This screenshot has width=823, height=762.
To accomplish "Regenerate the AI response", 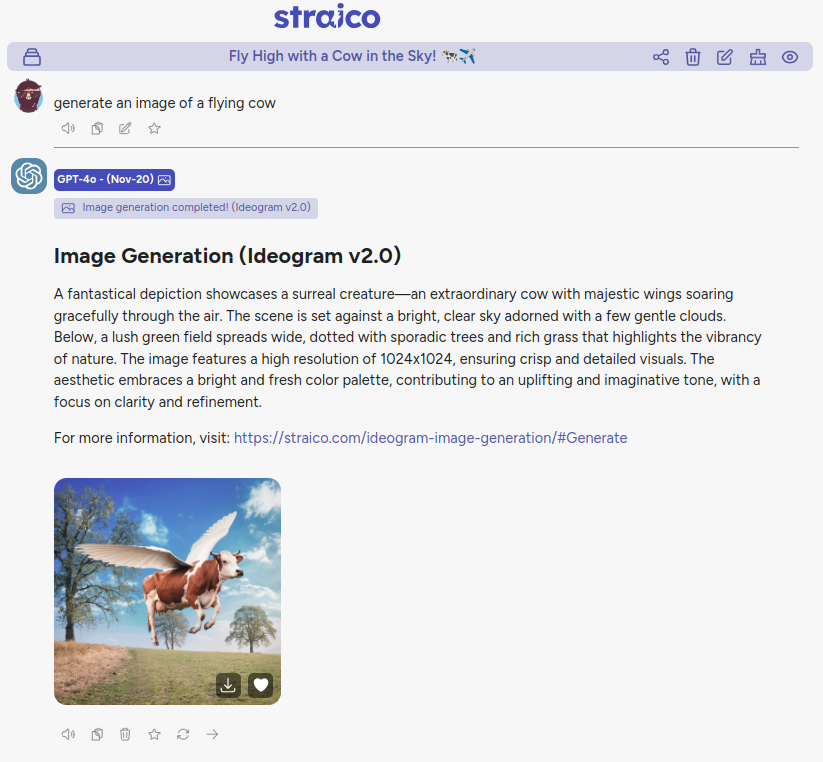I will pyautogui.click(x=183, y=734).
